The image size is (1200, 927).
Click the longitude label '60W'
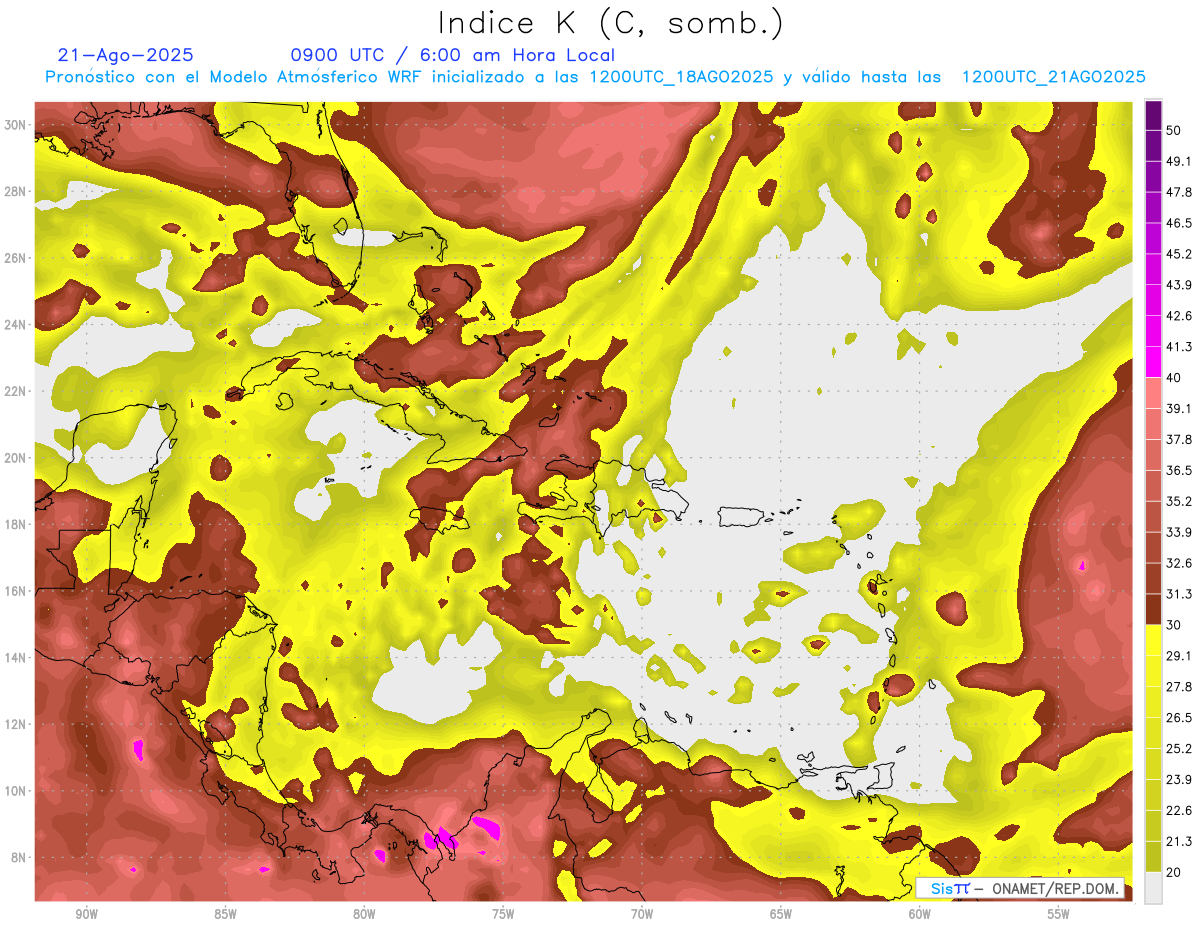click(x=920, y=914)
